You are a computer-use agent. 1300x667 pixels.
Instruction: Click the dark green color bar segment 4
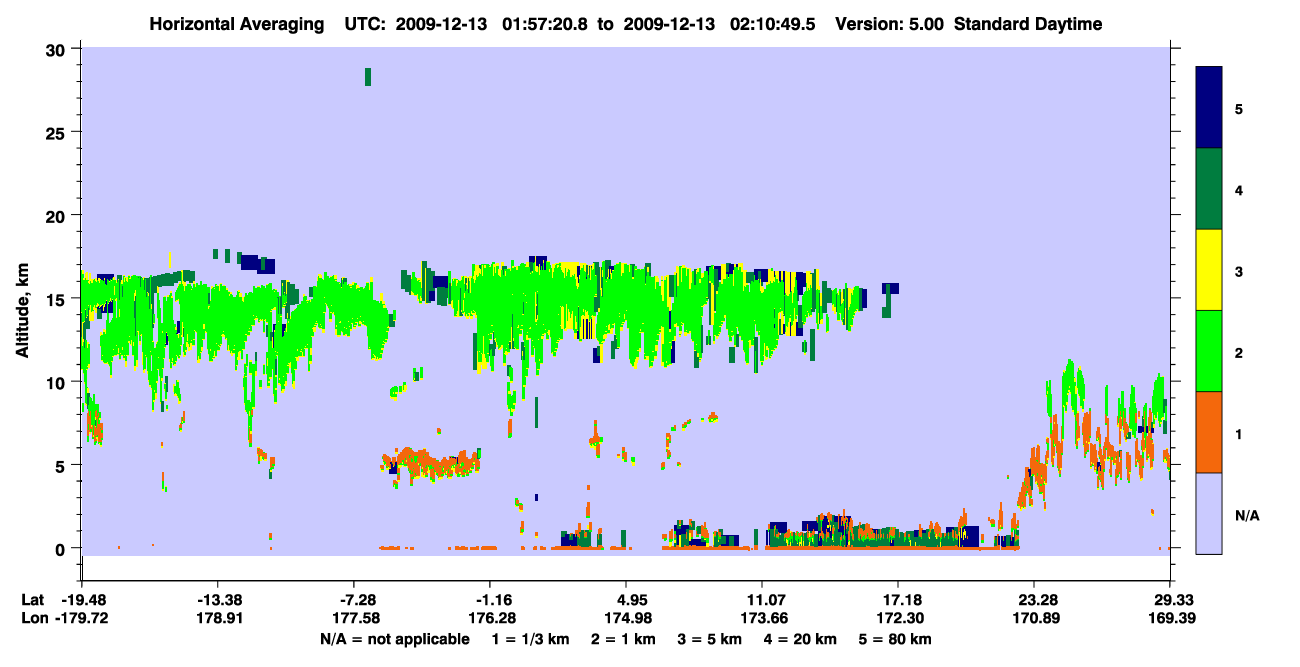point(1209,188)
